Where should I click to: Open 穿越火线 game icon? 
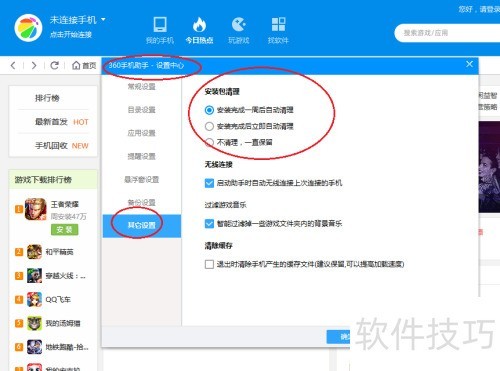[34, 276]
